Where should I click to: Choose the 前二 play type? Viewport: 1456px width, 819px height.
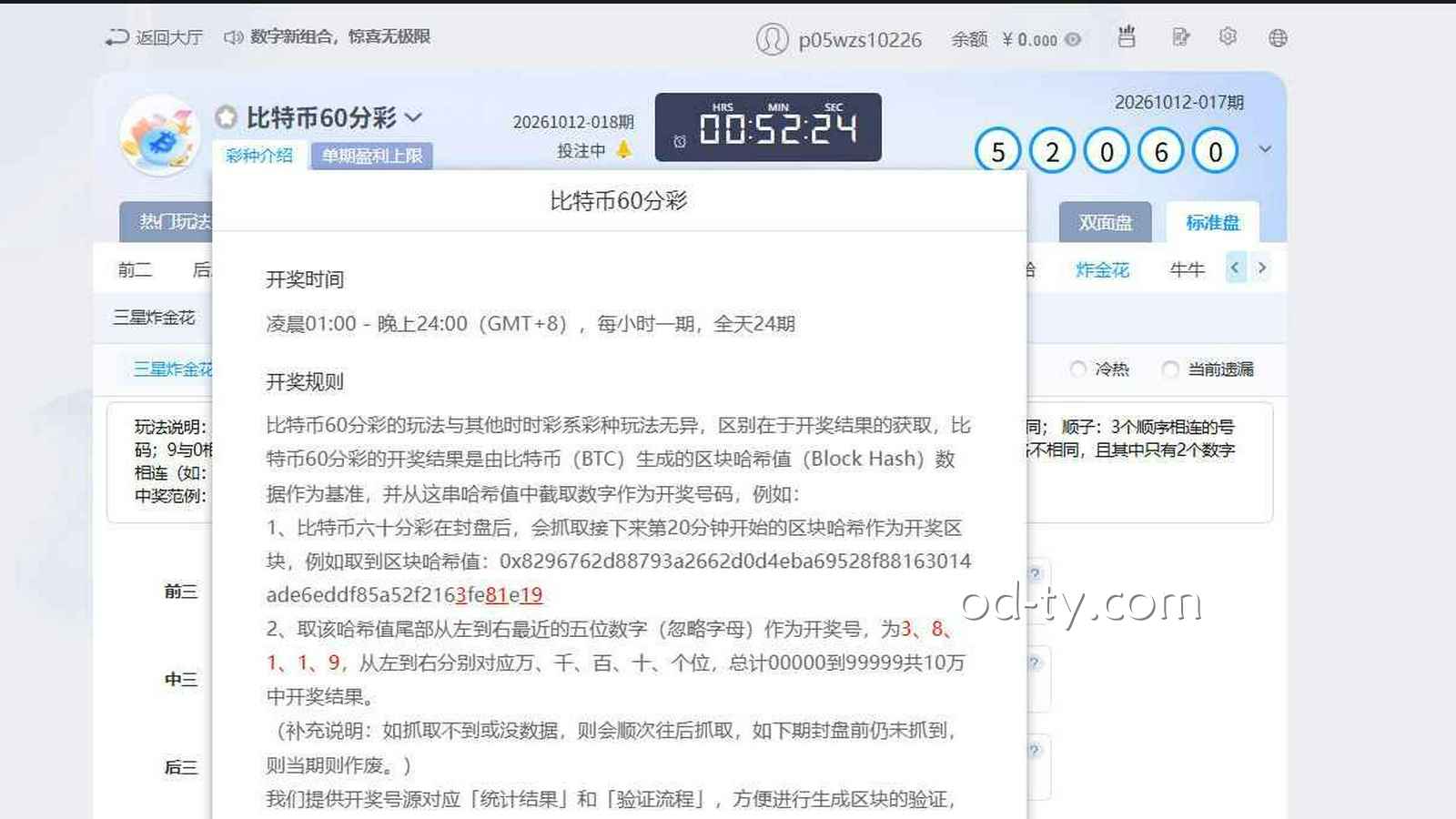(x=135, y=269)
